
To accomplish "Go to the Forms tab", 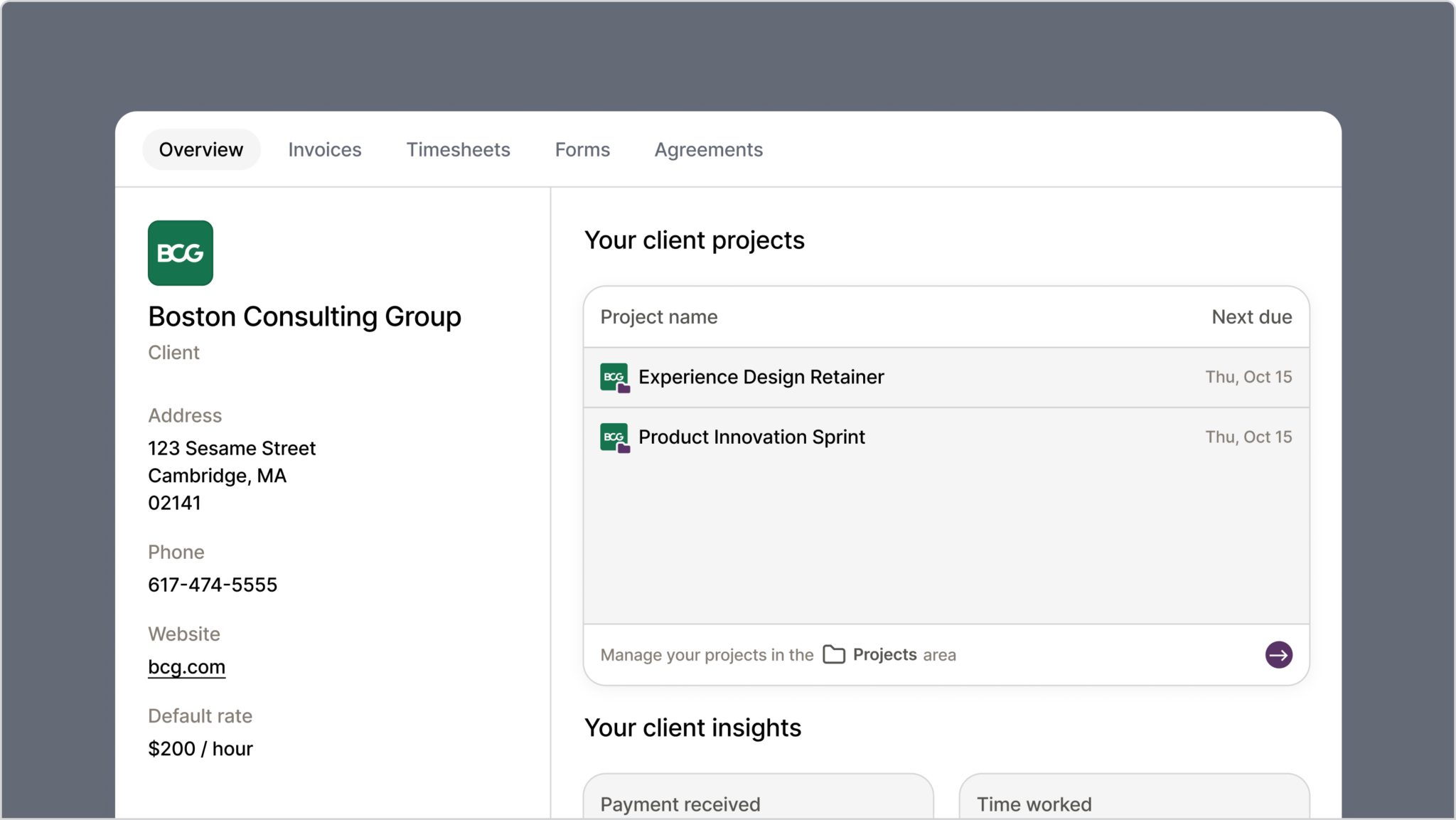I will [582, 149].
